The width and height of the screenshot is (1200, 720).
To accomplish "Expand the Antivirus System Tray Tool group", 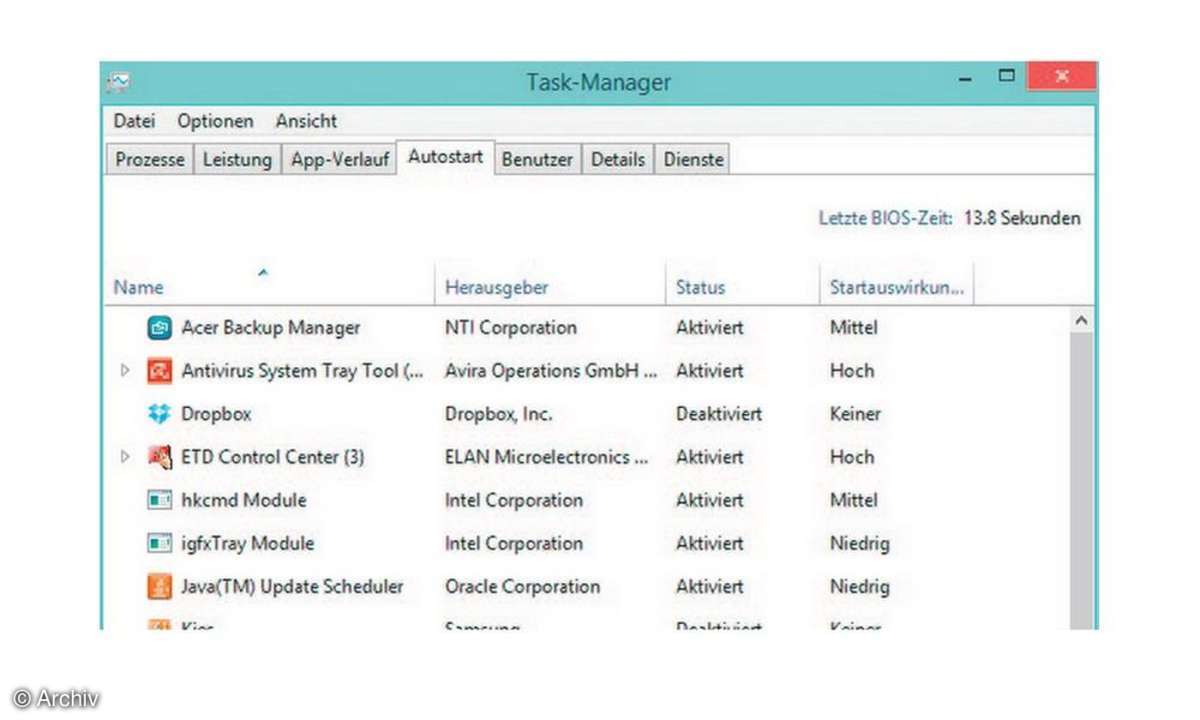I will pyautogui.click(x=125, y=370).
